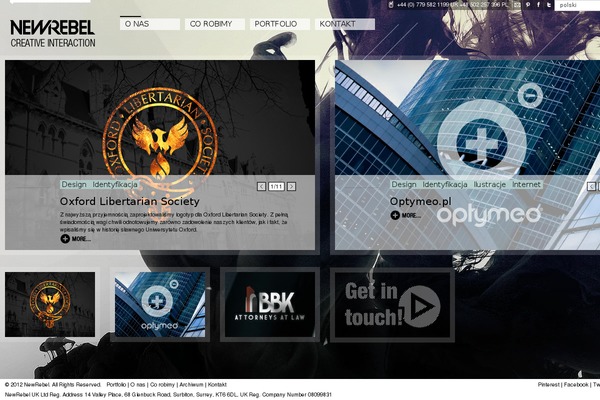Viewport: 600px width, 400px height.
Task: Open the polski language selector
Action: pyautogui.click(x=578, y=5)
